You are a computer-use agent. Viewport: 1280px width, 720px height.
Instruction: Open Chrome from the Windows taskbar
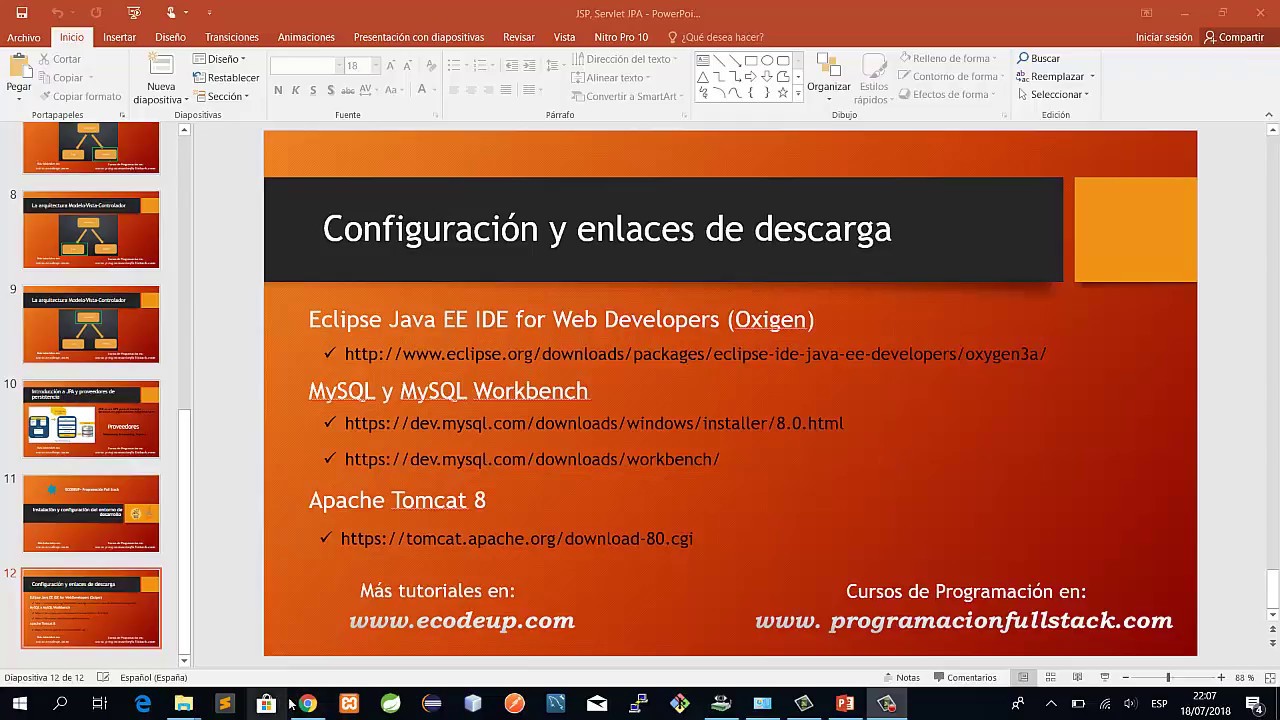pos(307,704)
